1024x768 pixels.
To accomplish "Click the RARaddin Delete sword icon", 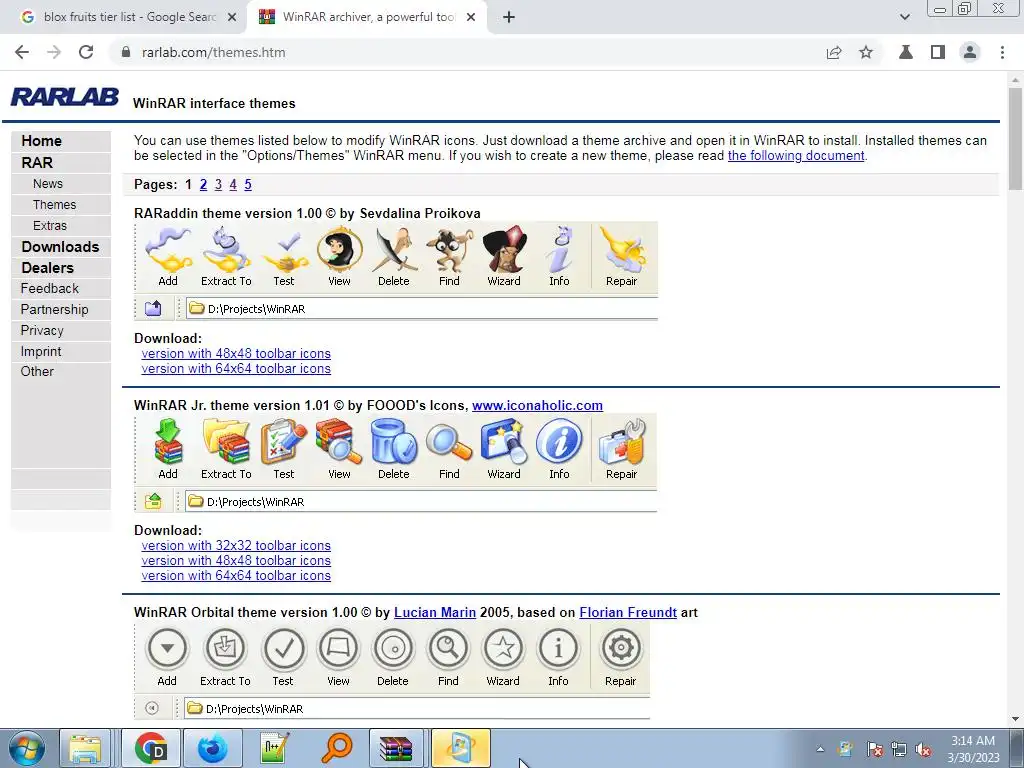I will (394, 249).
